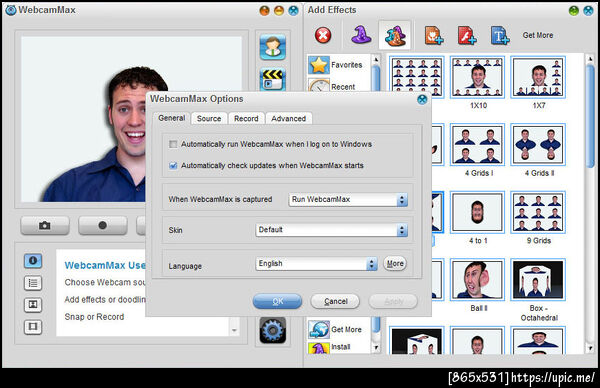Open the 'When WebcamMax is captured' dropdown
The width and height of the screenshot is (600, 388).
coord(348,199)
